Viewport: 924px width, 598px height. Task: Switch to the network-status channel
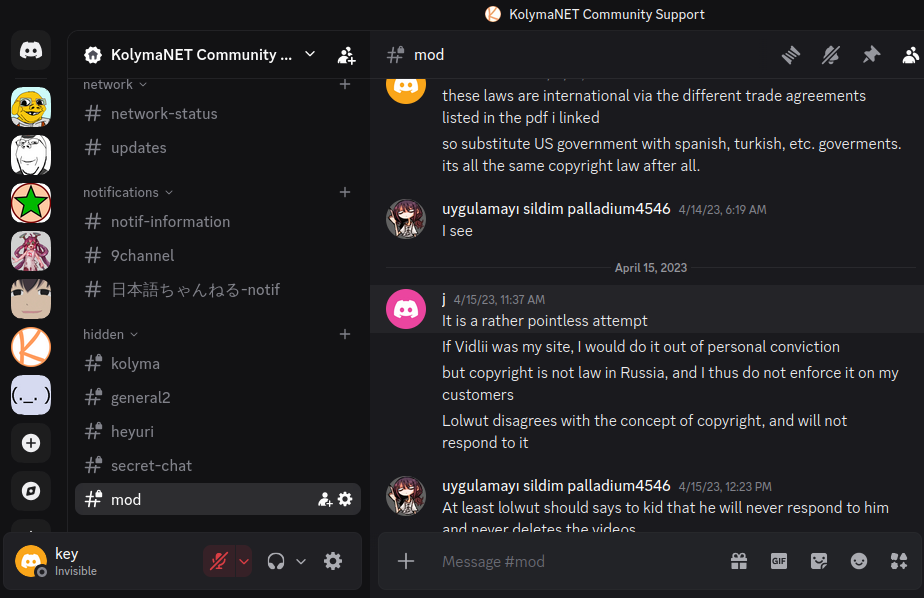[164, 114]
